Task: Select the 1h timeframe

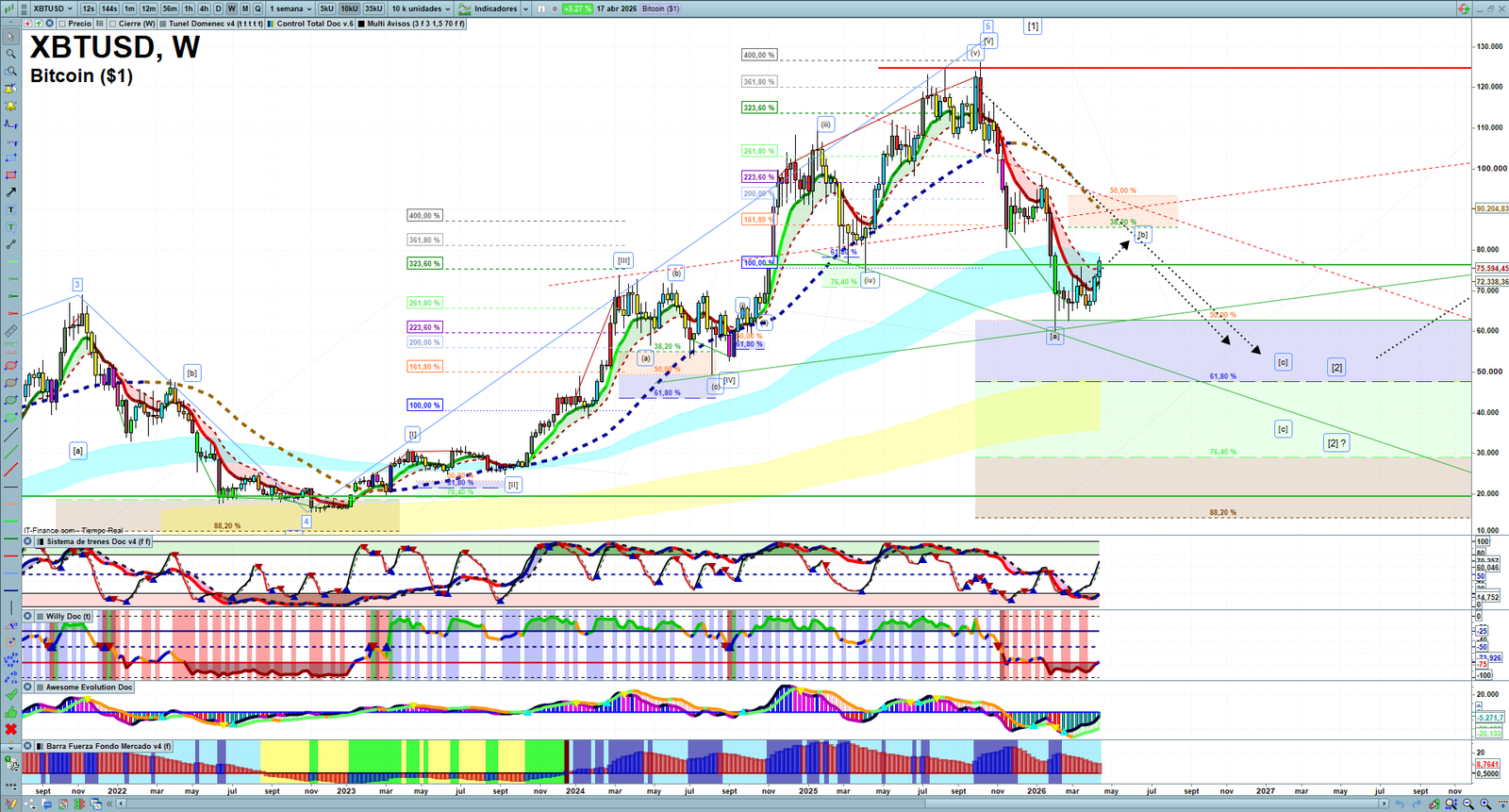Action: [189, 8]
